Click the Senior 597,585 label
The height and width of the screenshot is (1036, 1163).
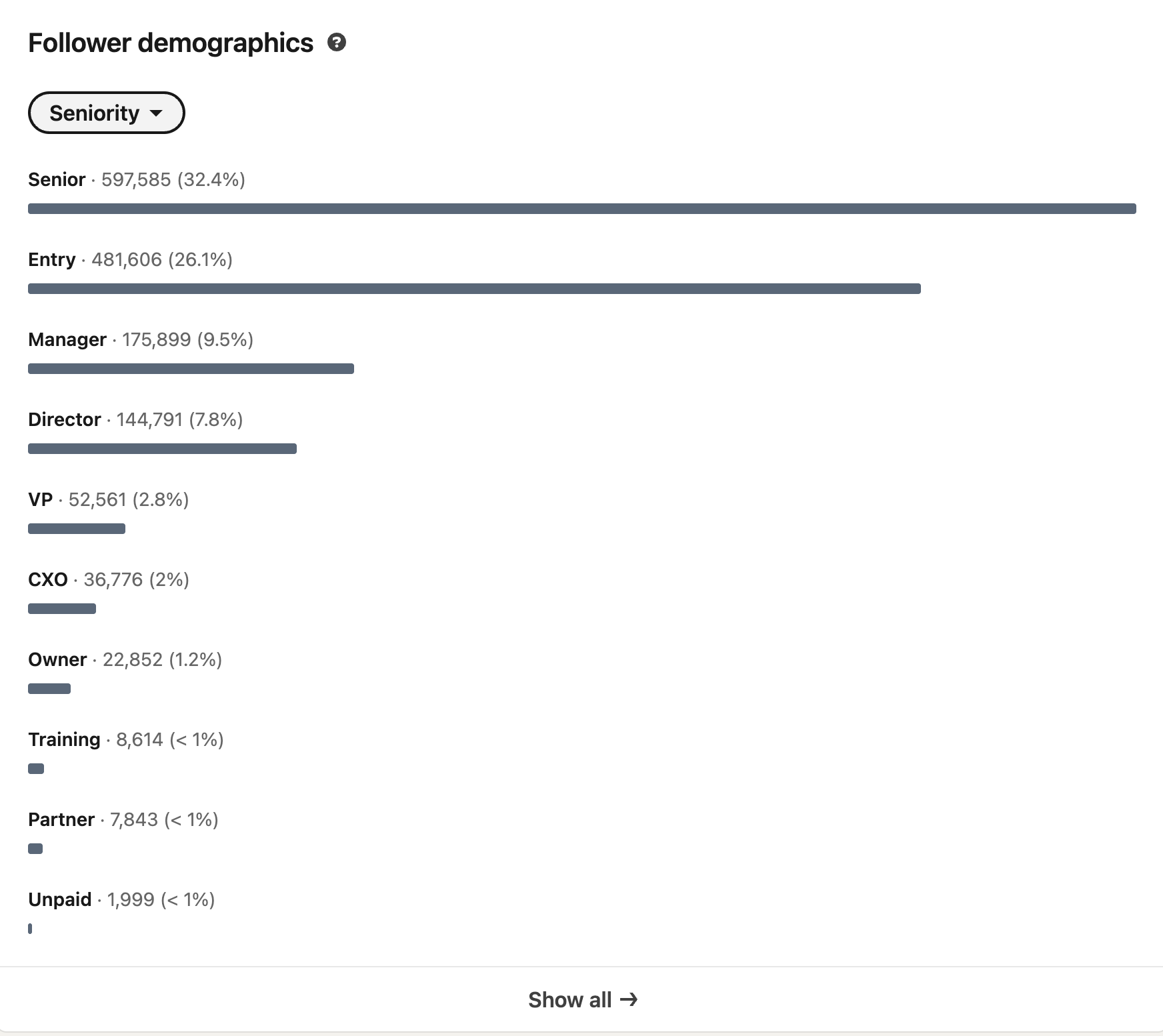tap(137, 179)
